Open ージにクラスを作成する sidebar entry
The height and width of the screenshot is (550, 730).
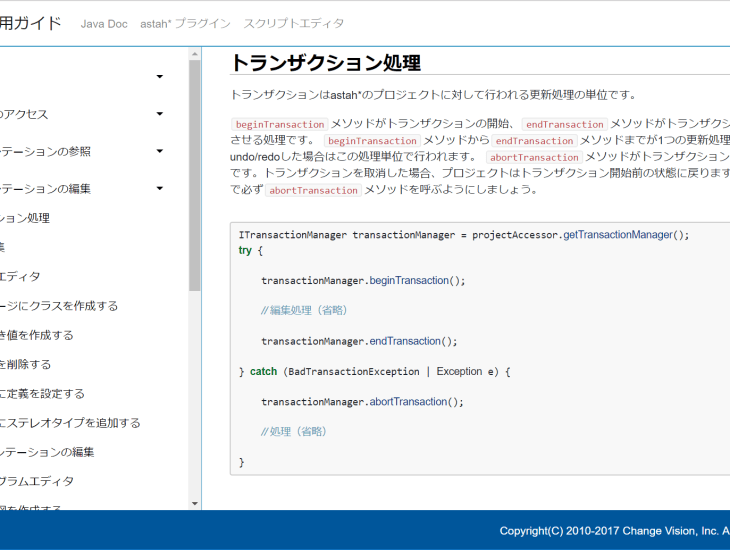click(59, 306)
